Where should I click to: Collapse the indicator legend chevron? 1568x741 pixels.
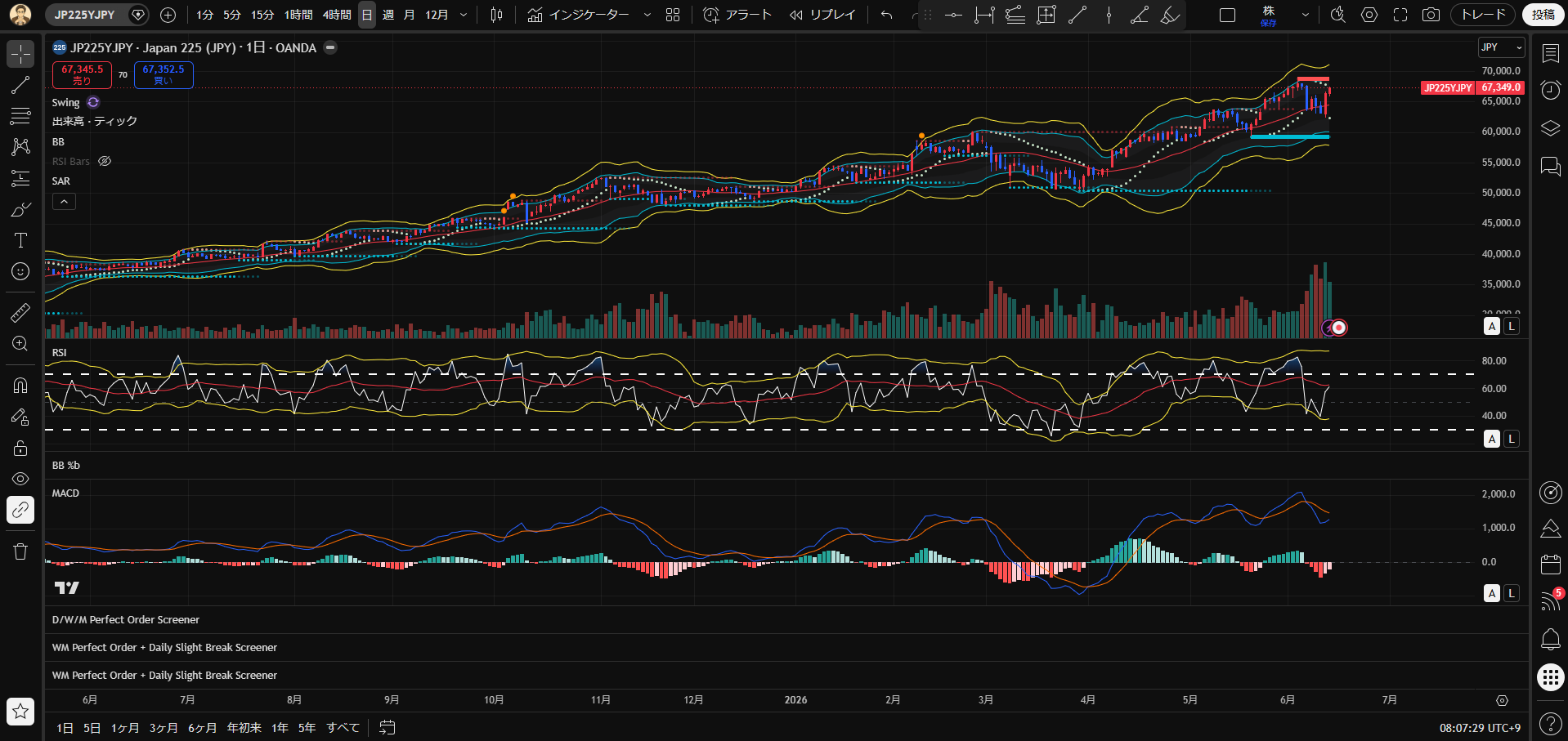click(x=65, y=201)
